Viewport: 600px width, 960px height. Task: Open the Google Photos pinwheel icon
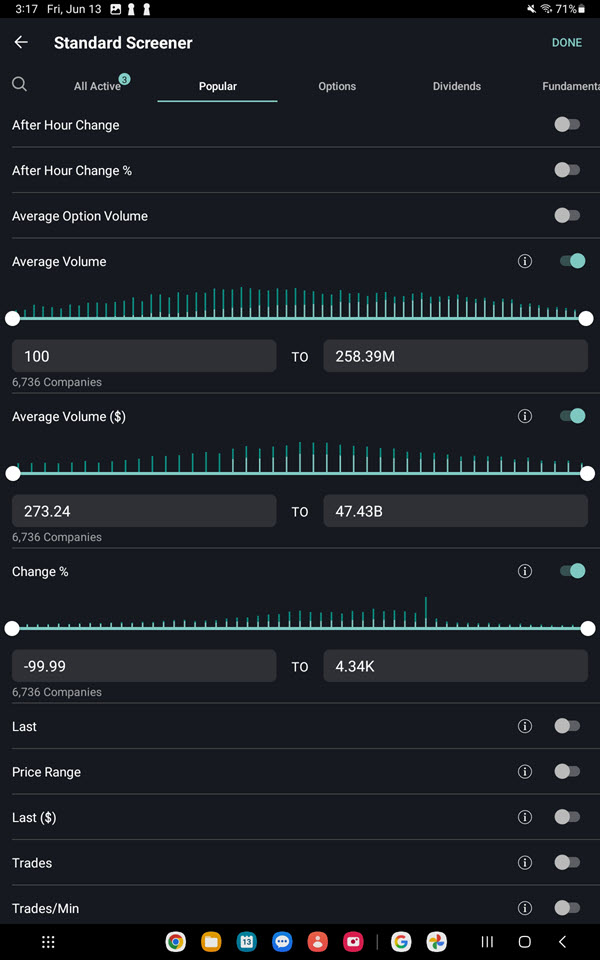(437, 942)
